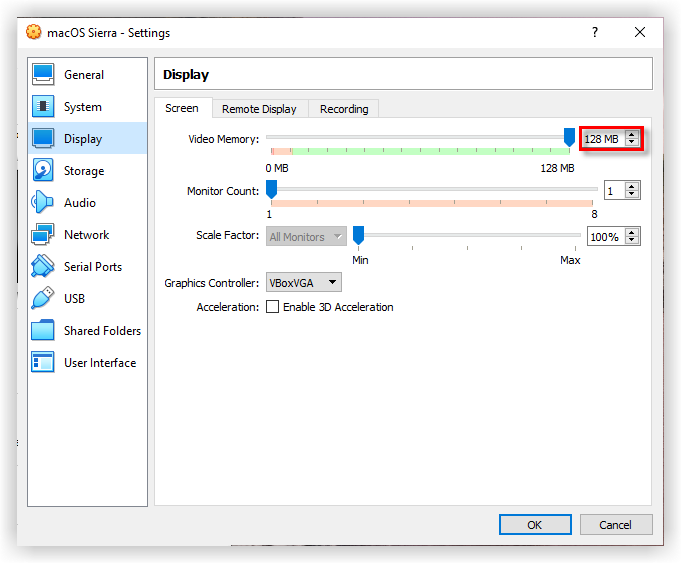Click the Scale Factor slider handle
Screen dimensions: 682x564
point(358,235)
